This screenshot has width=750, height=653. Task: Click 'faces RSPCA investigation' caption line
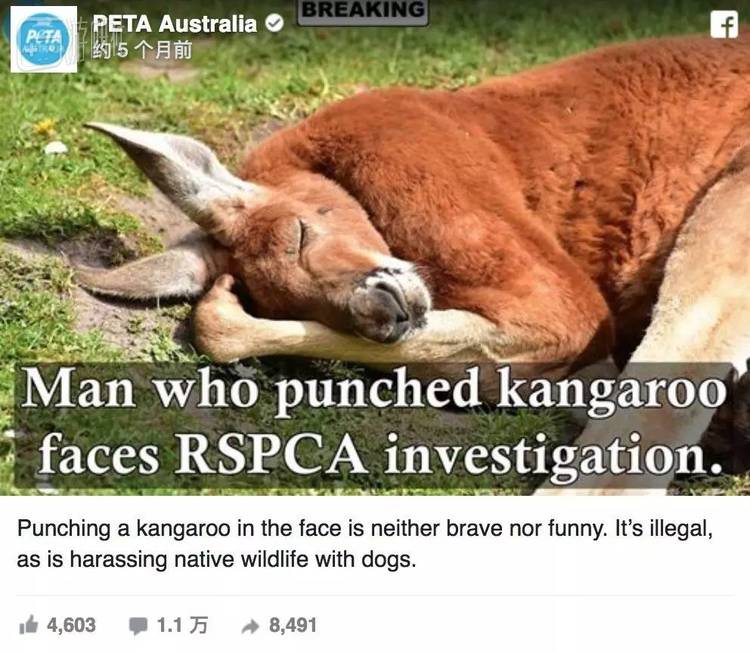coord(380,454)
